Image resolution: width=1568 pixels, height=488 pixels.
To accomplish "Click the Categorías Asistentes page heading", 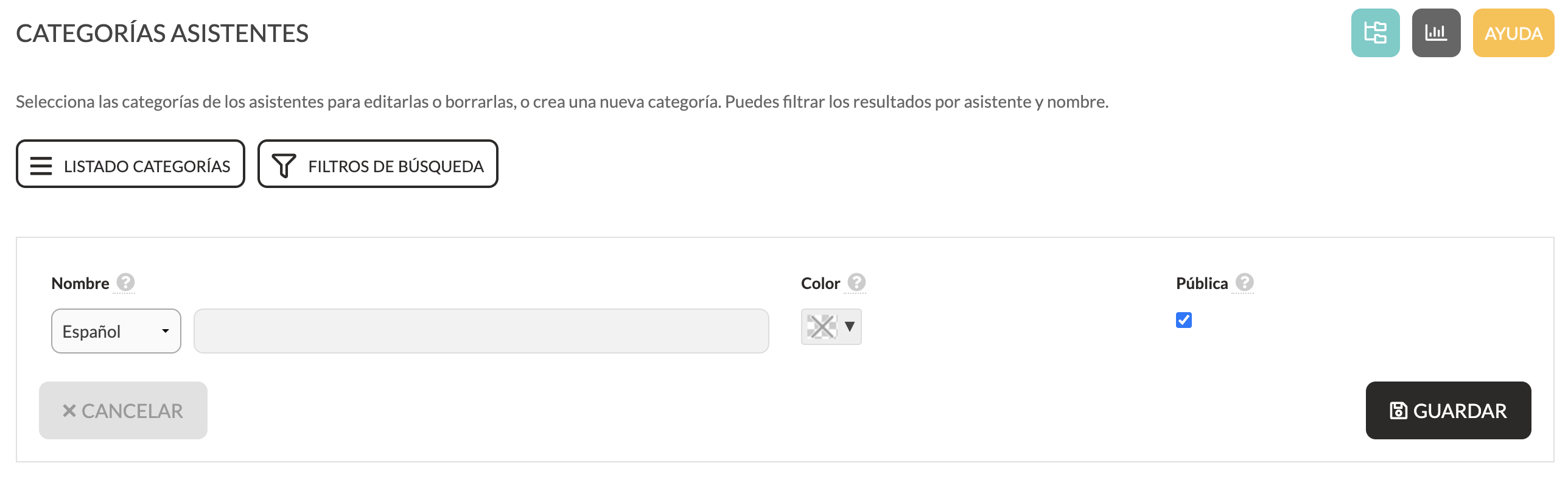I will (162, 33).
